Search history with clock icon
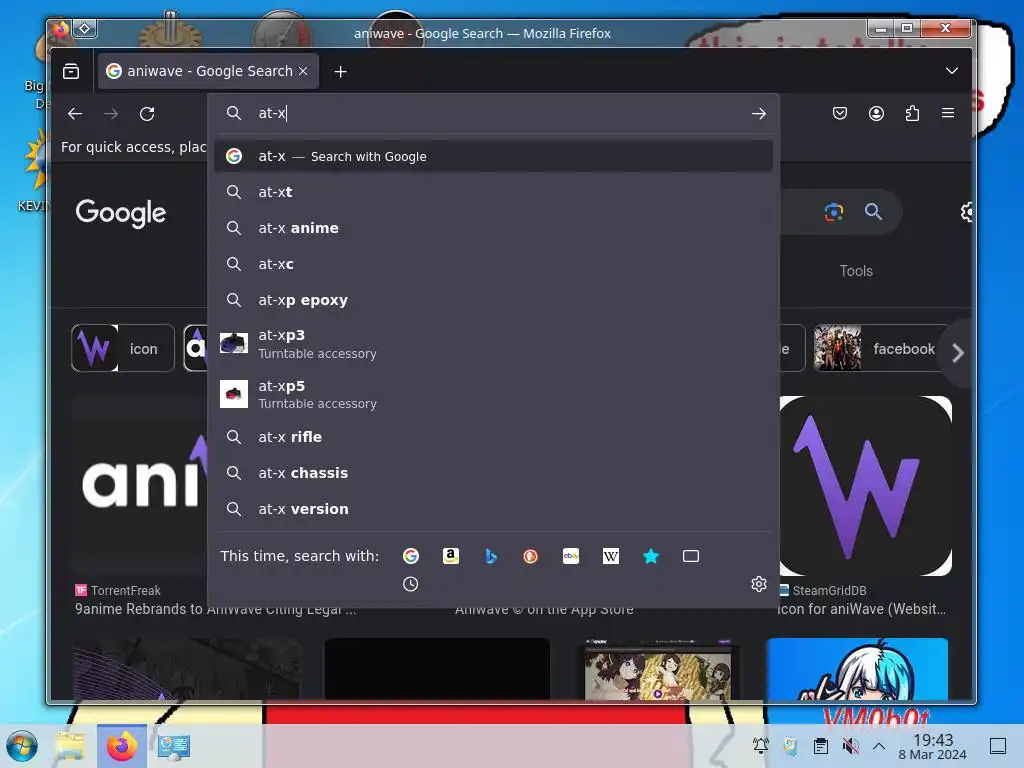The image size is (1024, 768). (410, 584)
